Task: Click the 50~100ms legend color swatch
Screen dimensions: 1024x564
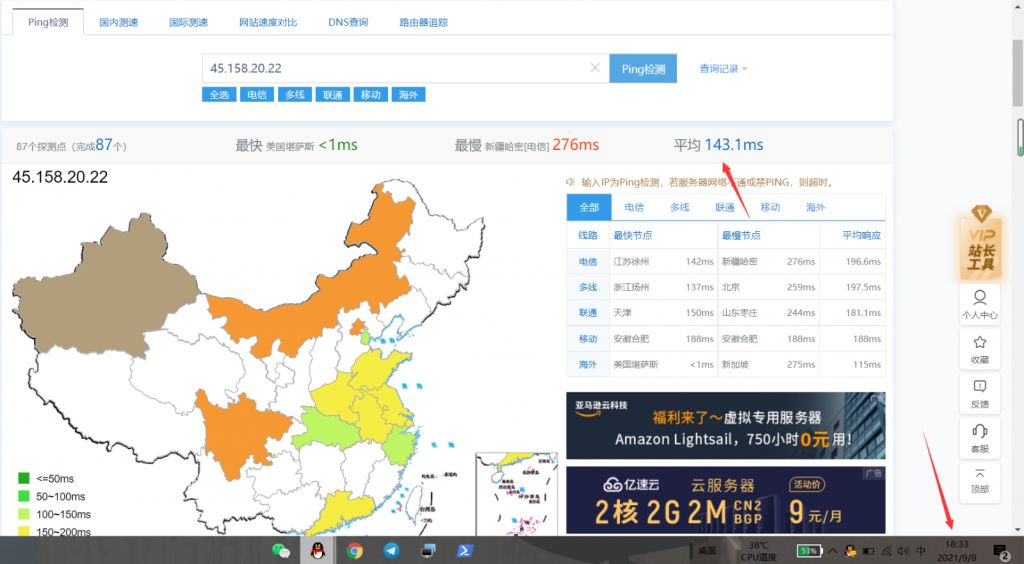Action: 24,496
